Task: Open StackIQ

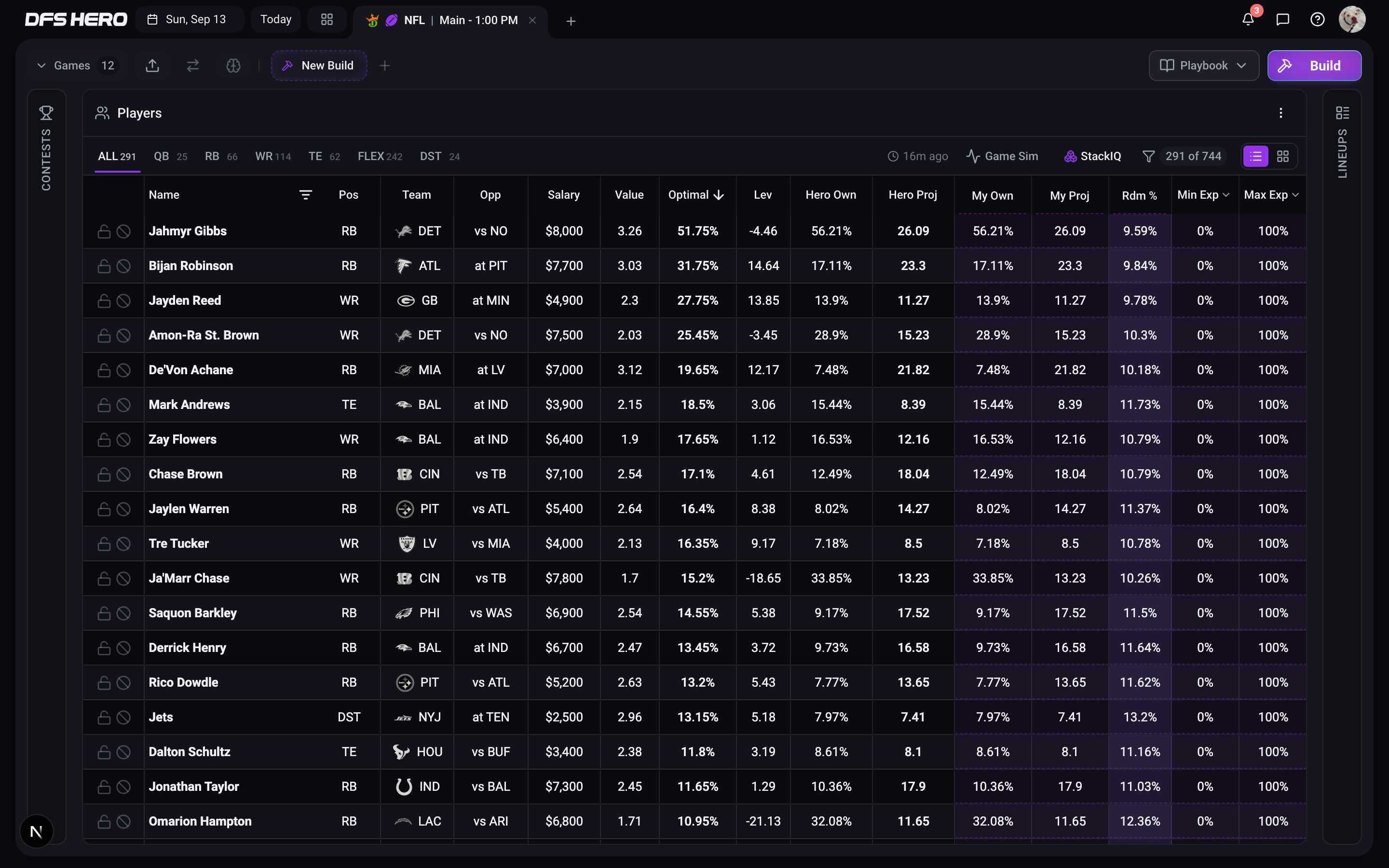Action: 1092,156
